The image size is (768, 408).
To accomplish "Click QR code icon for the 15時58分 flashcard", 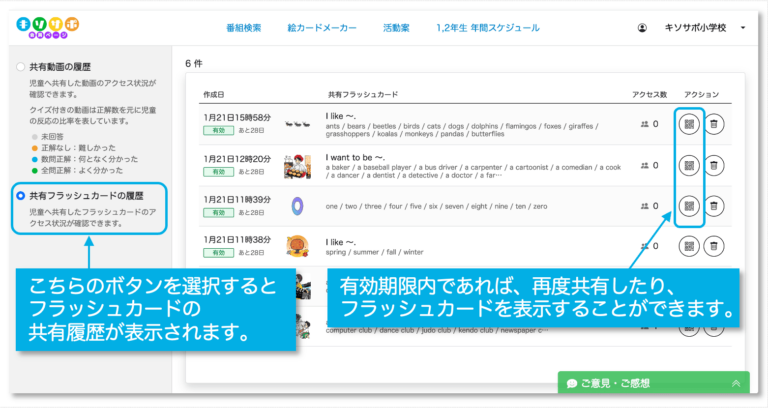I will [x=689, y=124].
